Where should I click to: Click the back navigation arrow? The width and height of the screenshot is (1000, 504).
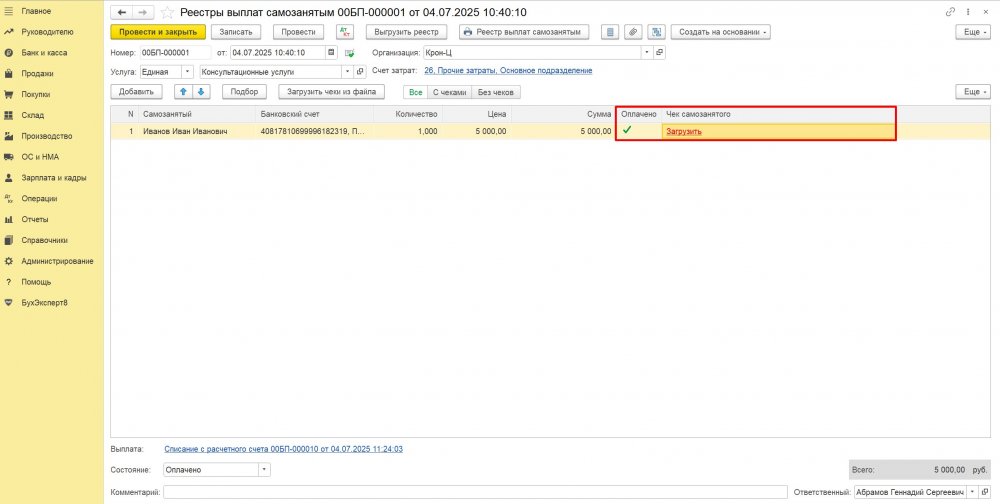pos(122,12)
